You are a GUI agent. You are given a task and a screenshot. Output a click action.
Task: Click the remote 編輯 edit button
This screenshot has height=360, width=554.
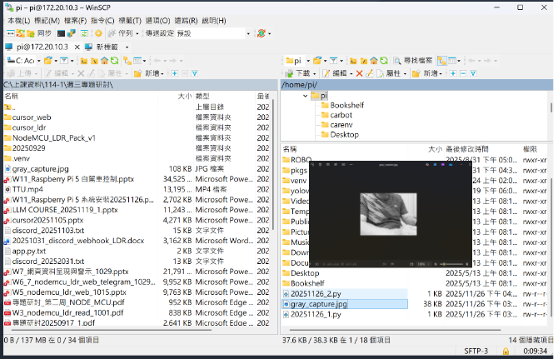tap(335, 73)
